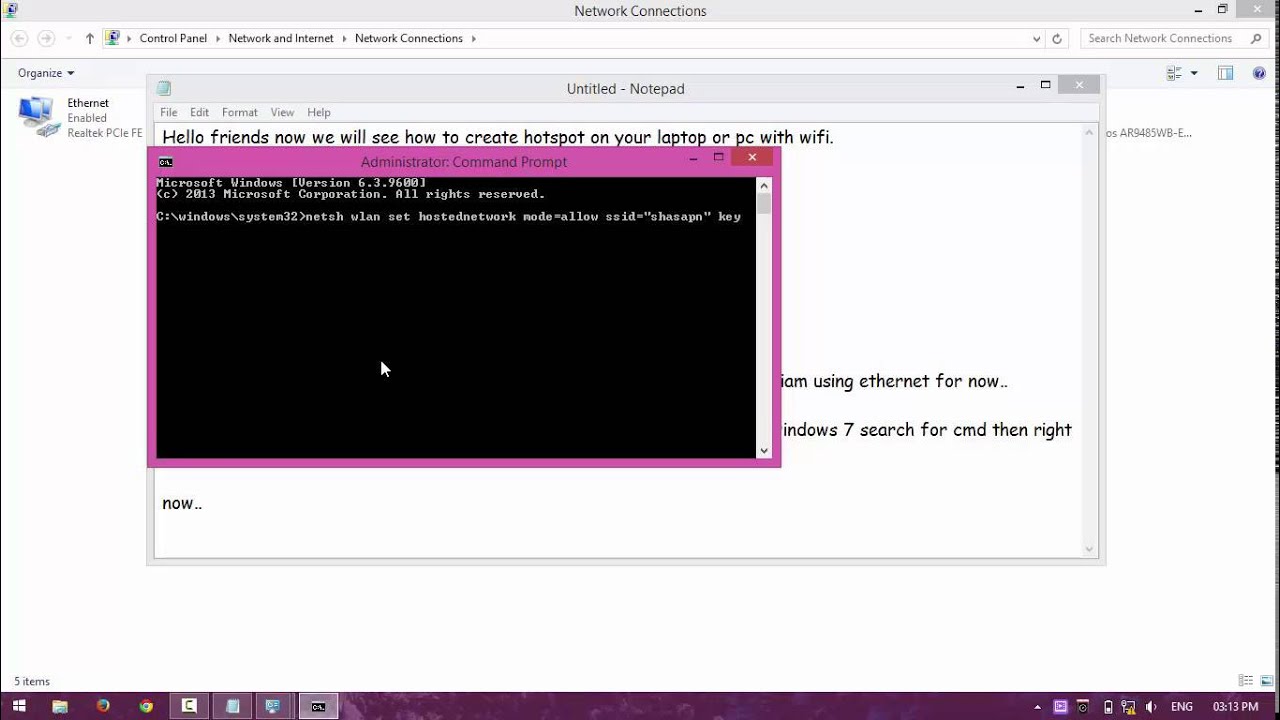
Task: Go to Network and Internet breadcrumb
Action: click(x=281, y=38)
